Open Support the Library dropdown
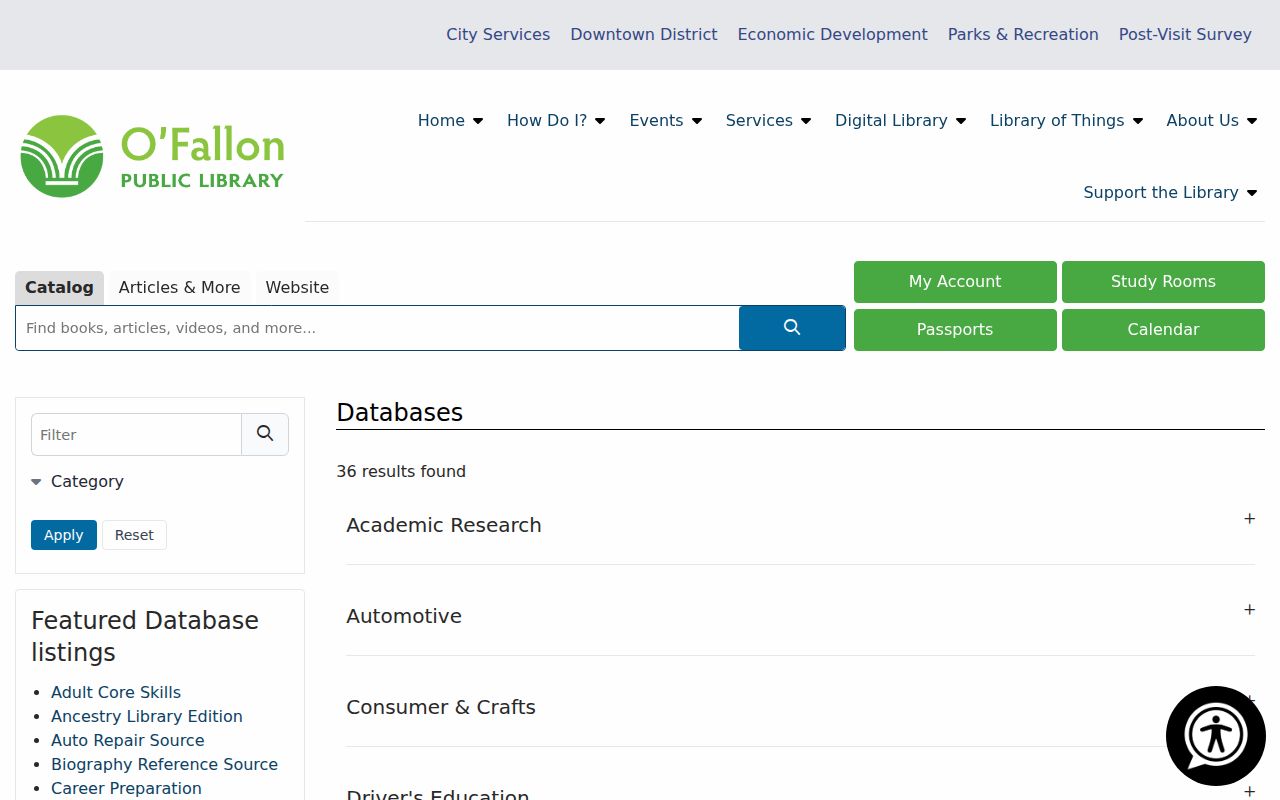Viewport: 1280px width, 800px height. click(1170, 192)
